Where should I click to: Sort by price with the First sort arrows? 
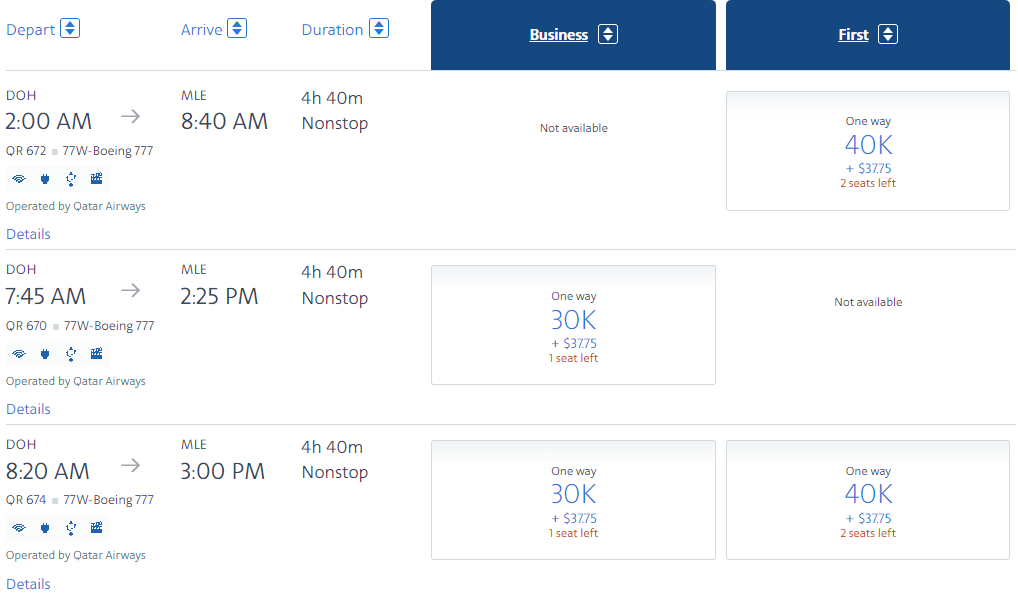click(888, 35)
